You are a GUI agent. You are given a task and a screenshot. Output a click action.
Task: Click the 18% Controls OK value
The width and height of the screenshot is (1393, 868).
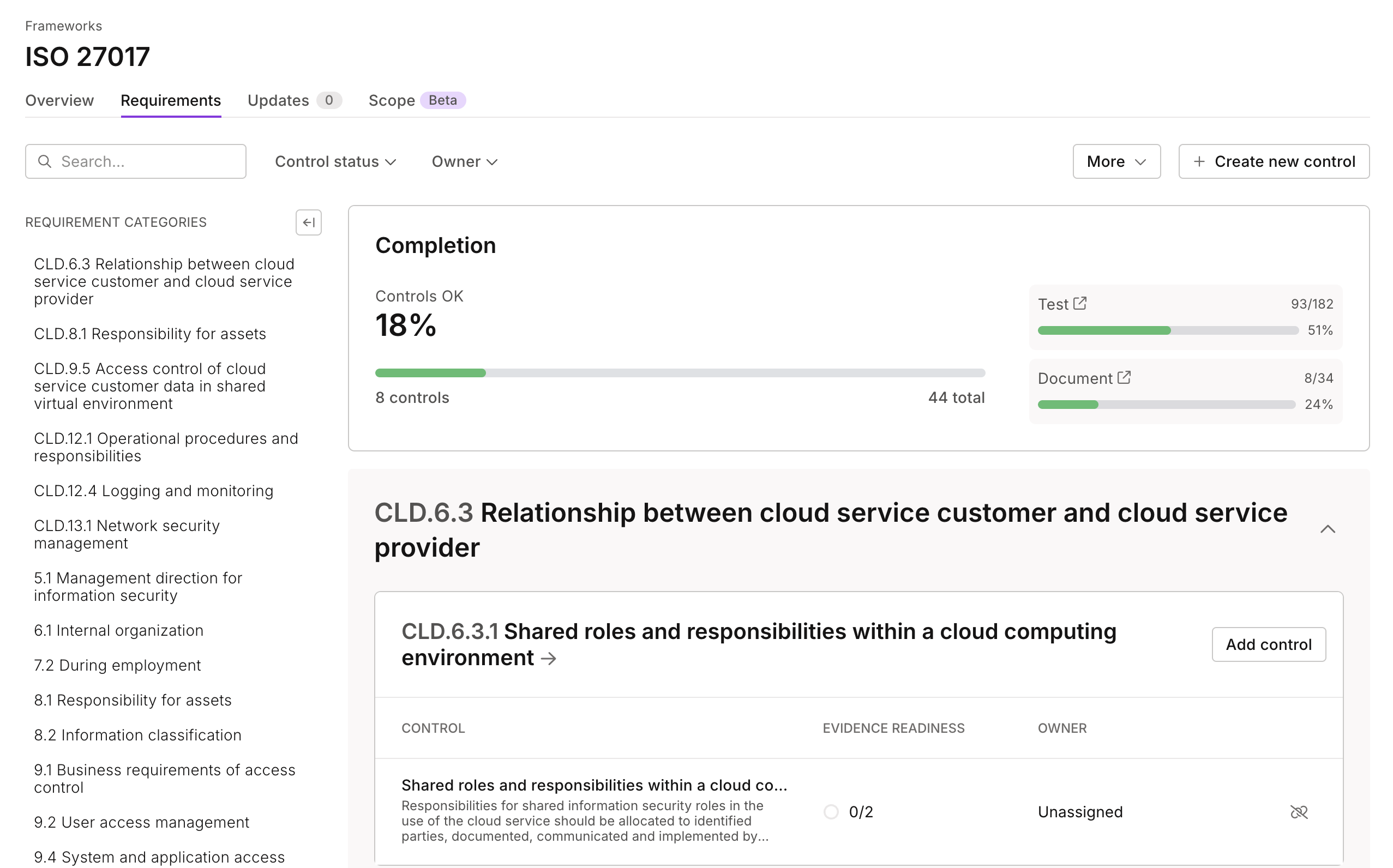pos(405,325)
